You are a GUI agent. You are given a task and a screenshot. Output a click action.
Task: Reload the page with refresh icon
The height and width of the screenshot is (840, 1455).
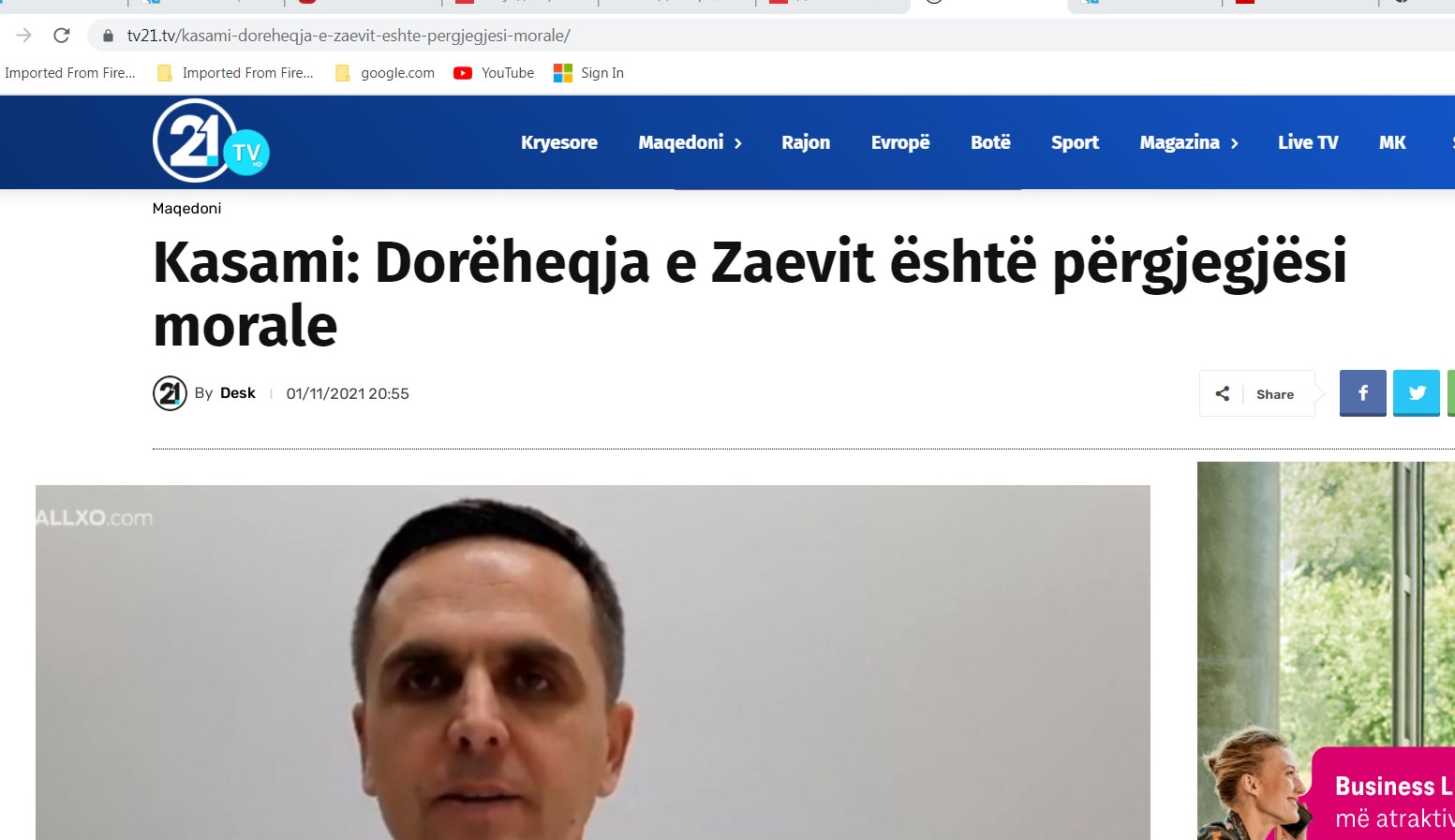62,36
